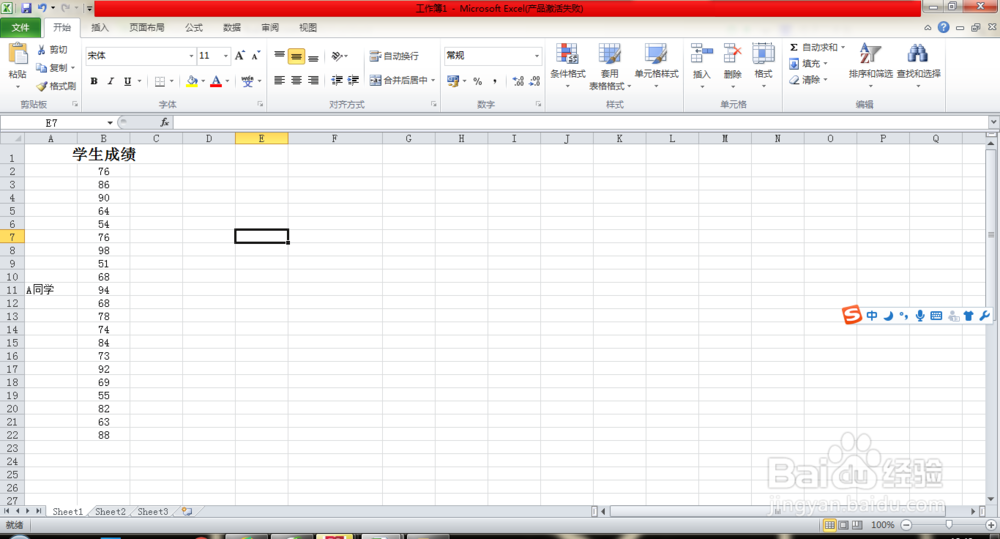Toggle align text left

point(279,80)
